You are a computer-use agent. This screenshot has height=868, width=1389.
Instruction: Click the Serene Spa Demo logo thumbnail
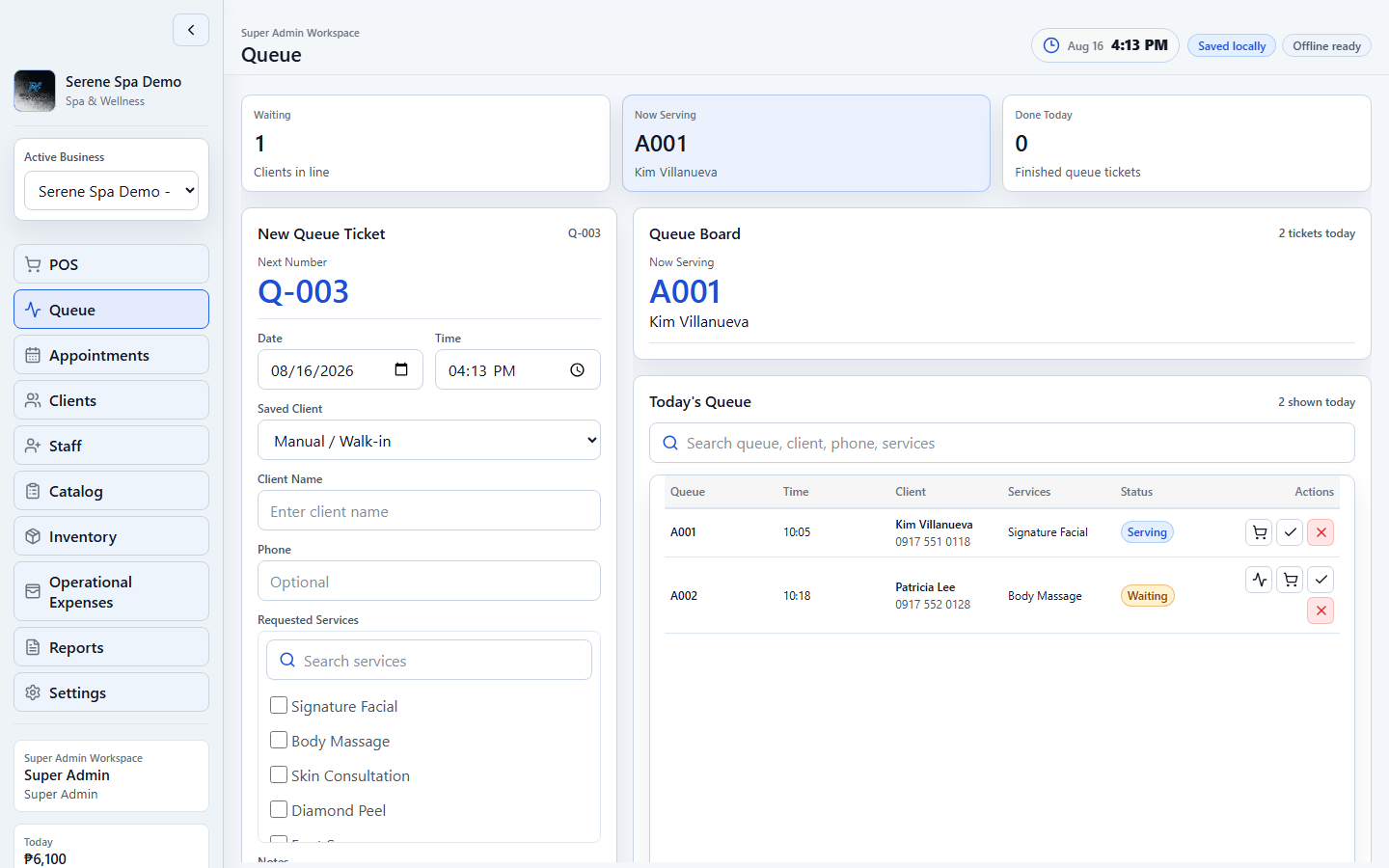pos(35,91)
